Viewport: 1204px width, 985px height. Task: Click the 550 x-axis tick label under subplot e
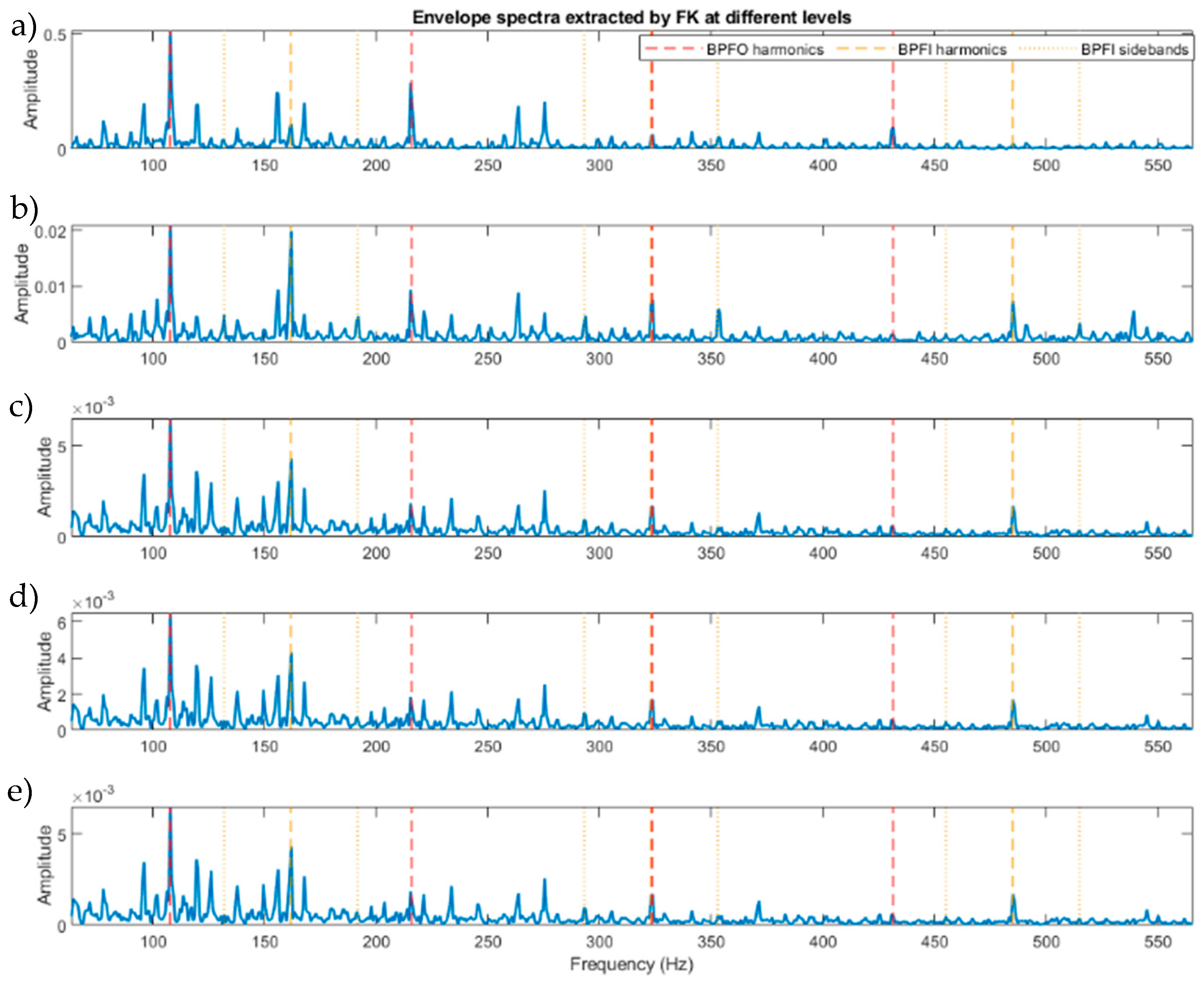(x=1157, y=942)
